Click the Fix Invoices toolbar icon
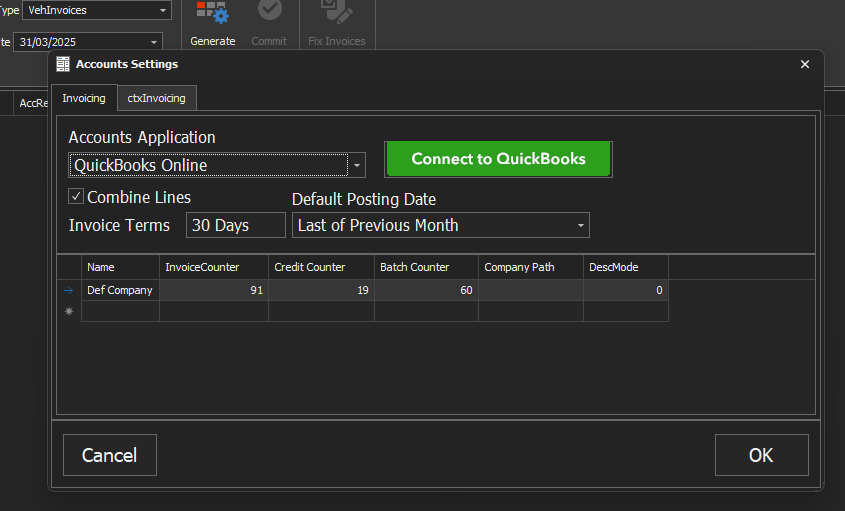This screenshot has height=511, width=845. pyautogui.click(x=336, y=11)
